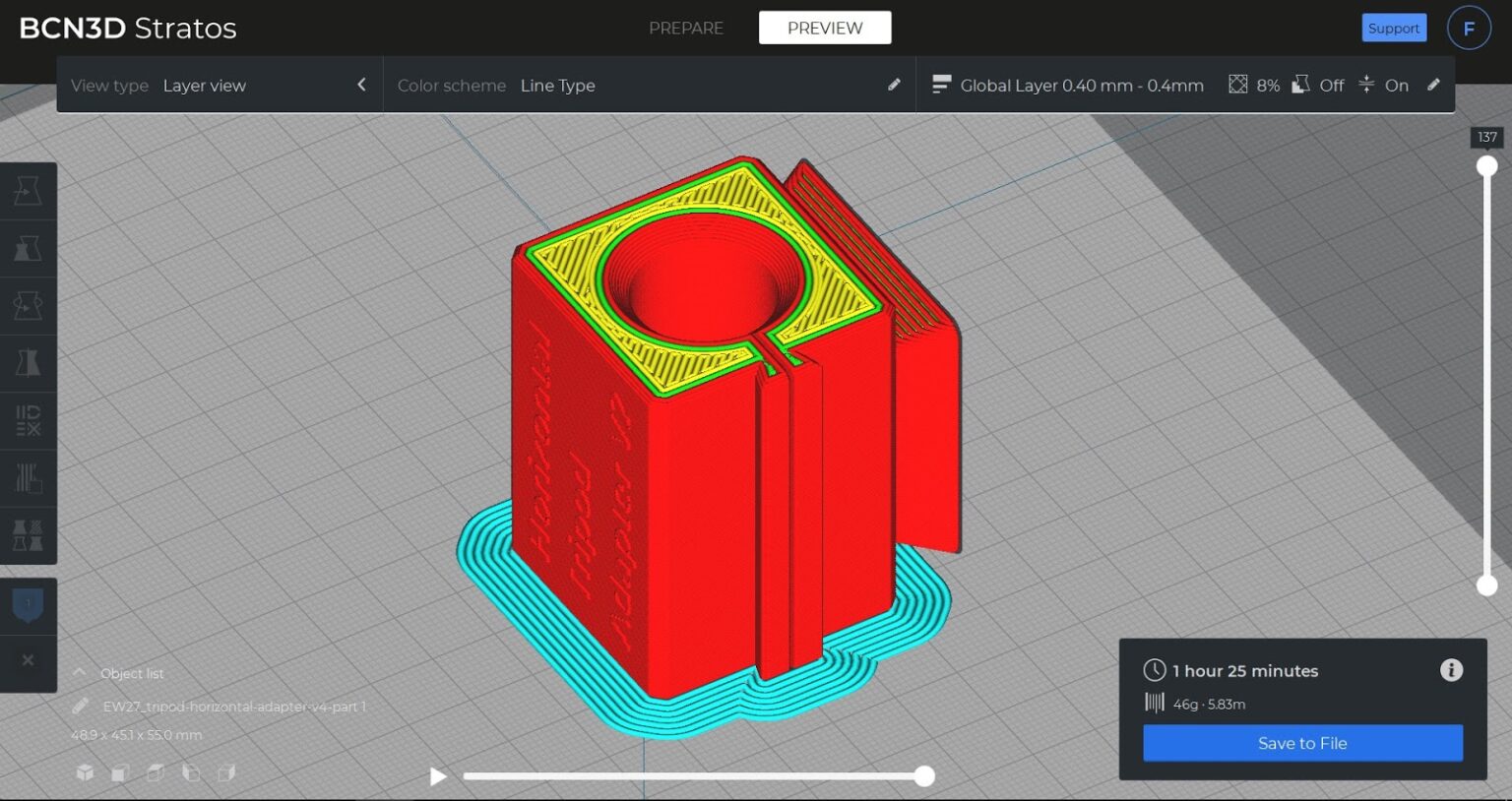Open print settings with the pencil edit icon
Viewport: 1512px width, 801px height.
1434,85
